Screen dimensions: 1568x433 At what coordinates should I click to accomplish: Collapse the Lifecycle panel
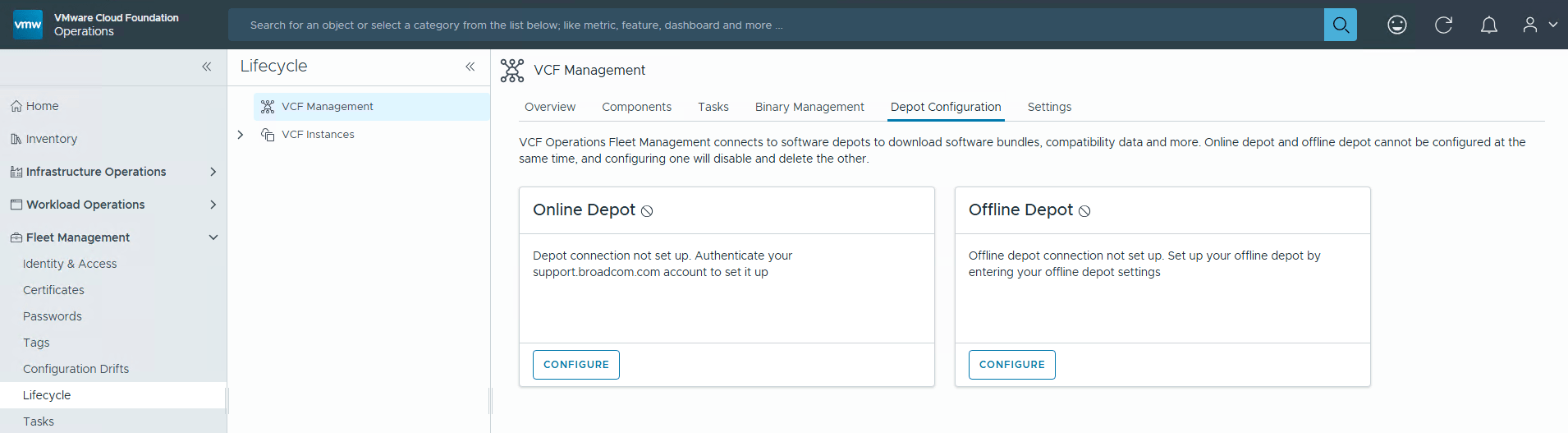[470, 67]
